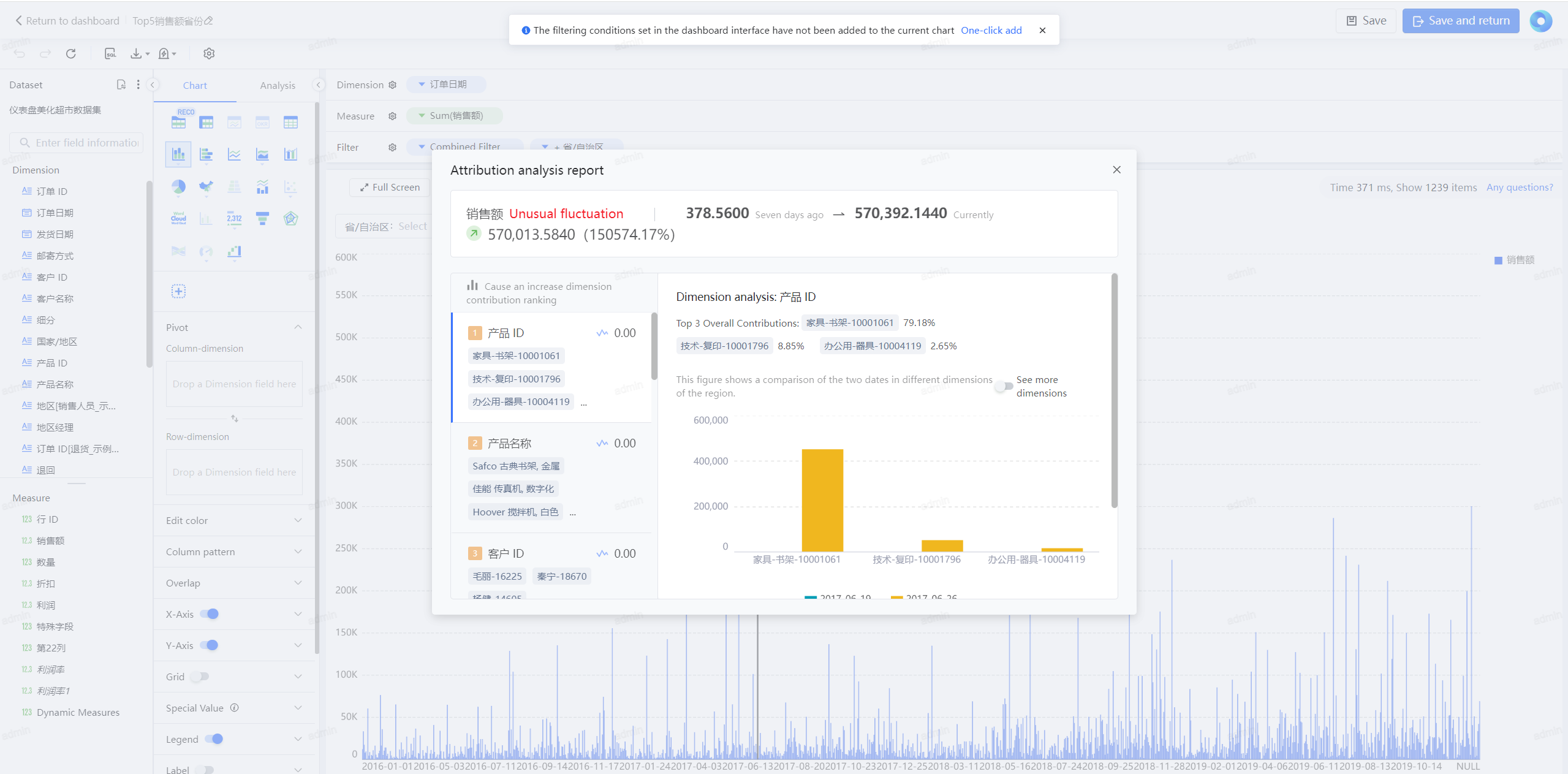Toggle the Legend switch
This screenshot has height=774, width=1568.
click(214, 739)
